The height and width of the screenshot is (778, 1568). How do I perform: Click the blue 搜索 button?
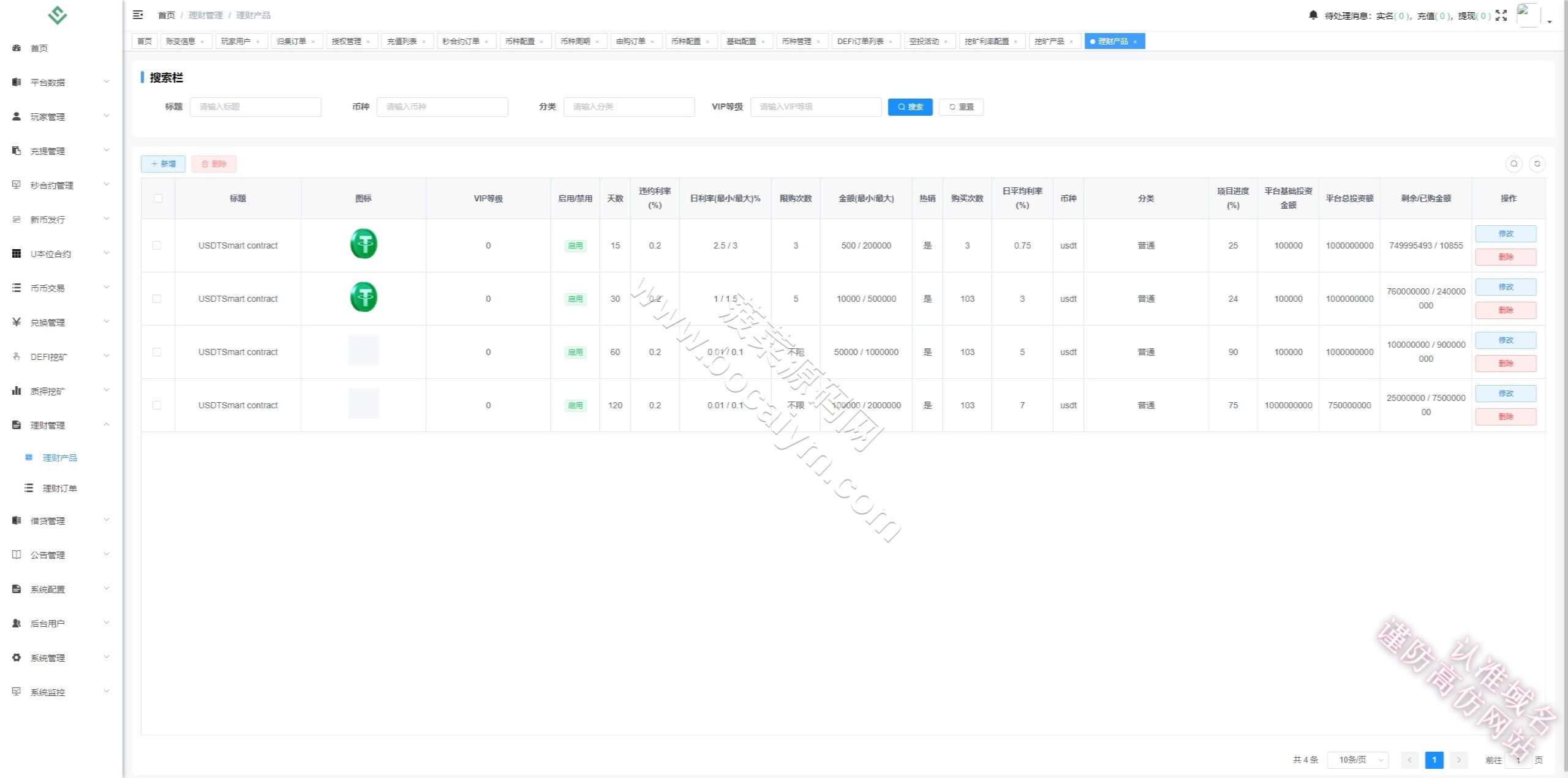pos(910,107)
